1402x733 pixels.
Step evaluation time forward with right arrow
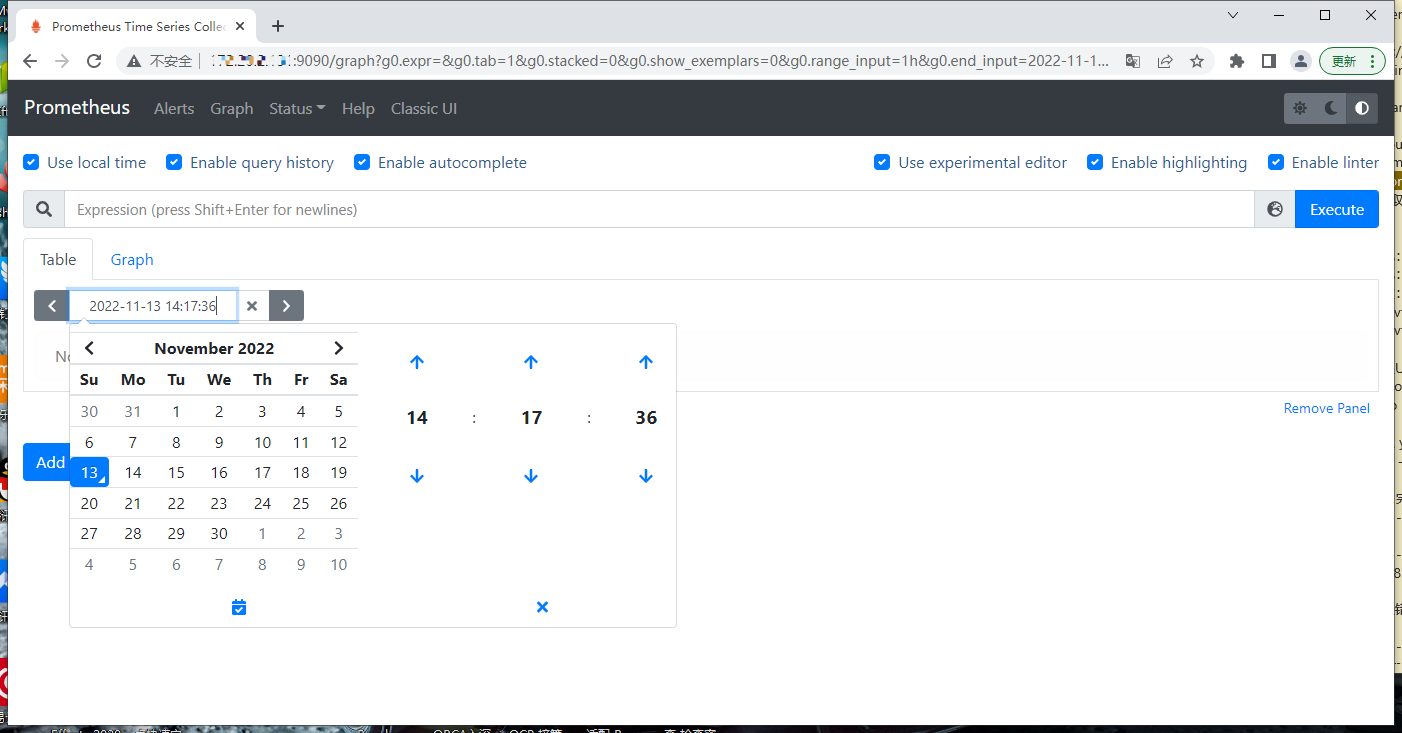point(286,306)
